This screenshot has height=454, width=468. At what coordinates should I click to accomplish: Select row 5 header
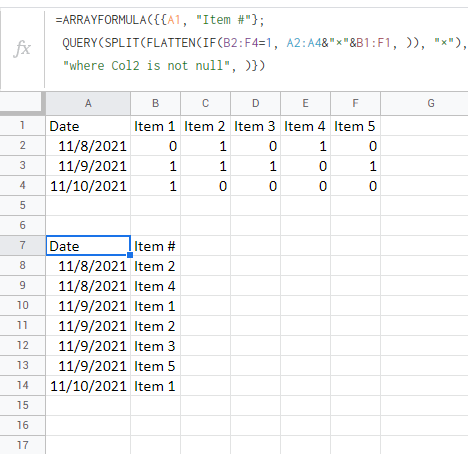pos(22,206)
